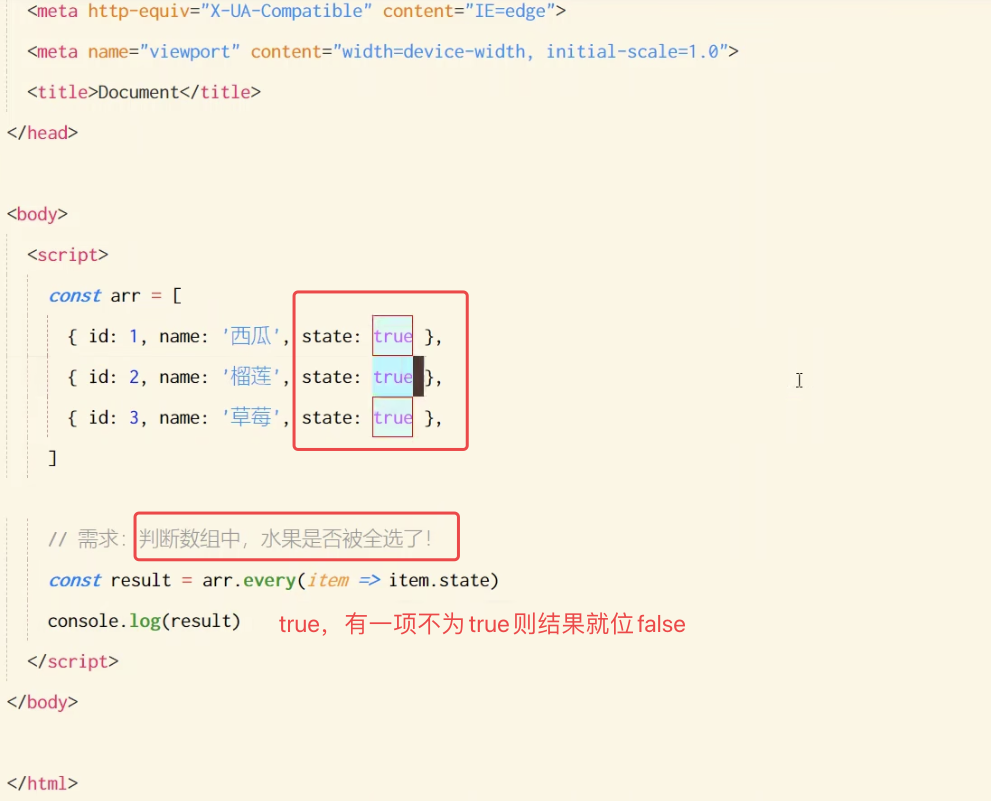Select the arrow function parameter item
The image size is (991, 801).
pos(330,580)
